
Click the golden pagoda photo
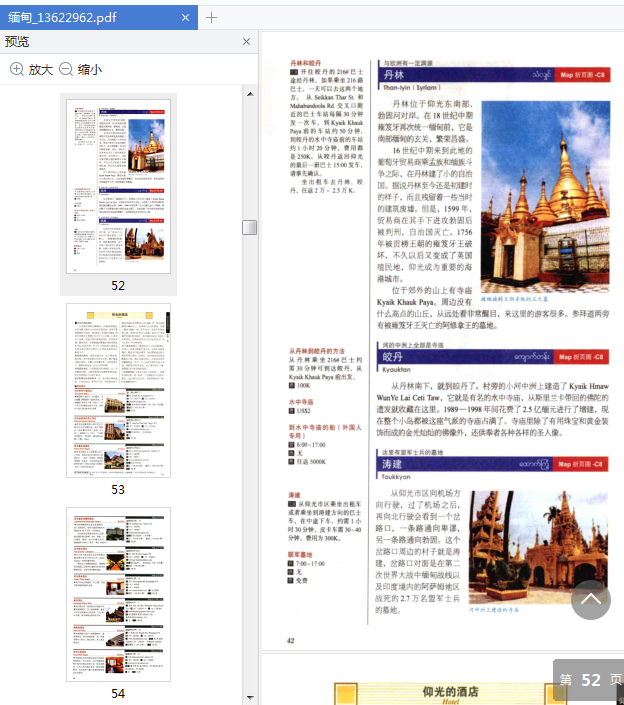tap(545, 197)
